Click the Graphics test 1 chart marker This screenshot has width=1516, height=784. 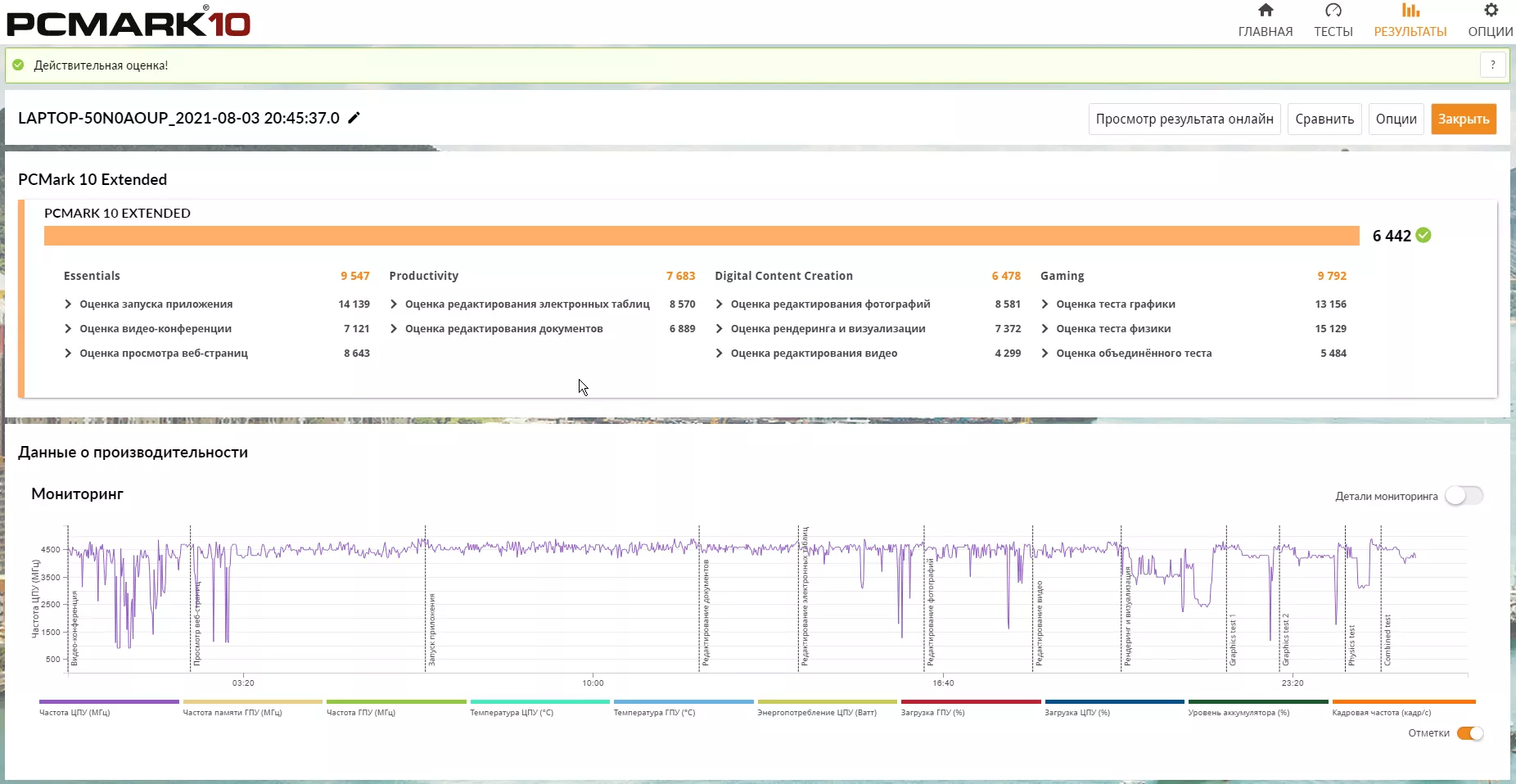(x=1233, y=641)
